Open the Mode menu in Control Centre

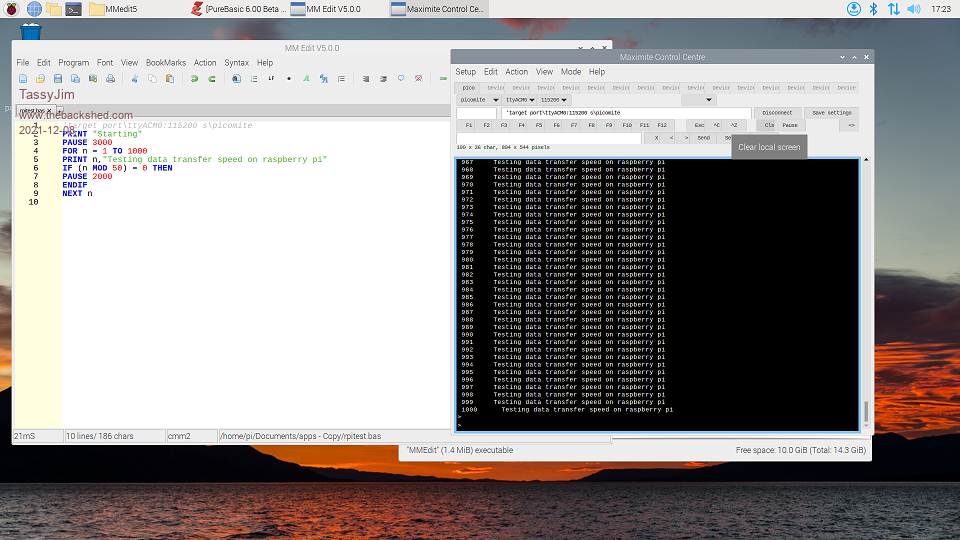571,72
